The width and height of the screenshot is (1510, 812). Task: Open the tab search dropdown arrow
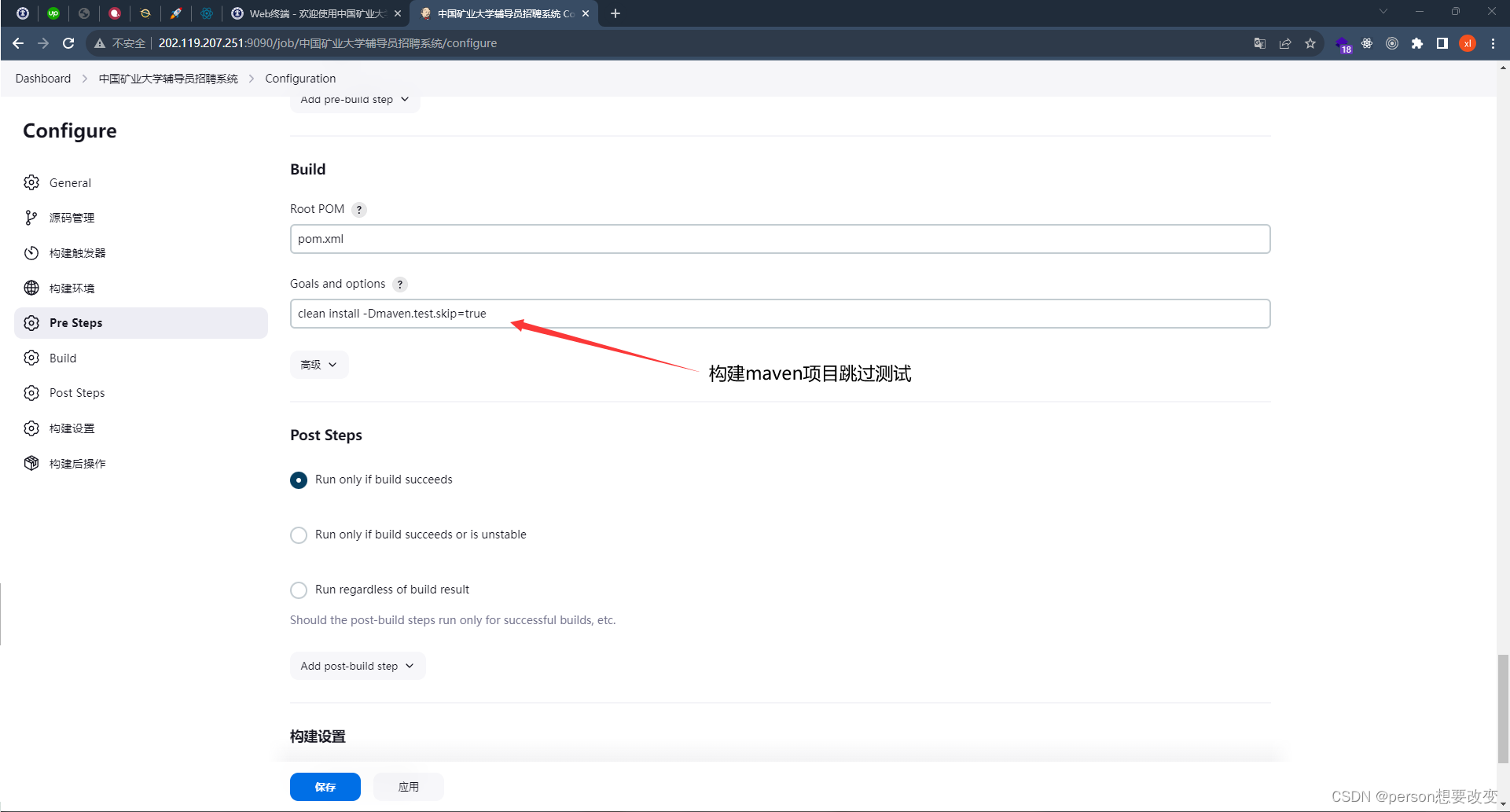pyautogui.click(x=1383, y=12)
